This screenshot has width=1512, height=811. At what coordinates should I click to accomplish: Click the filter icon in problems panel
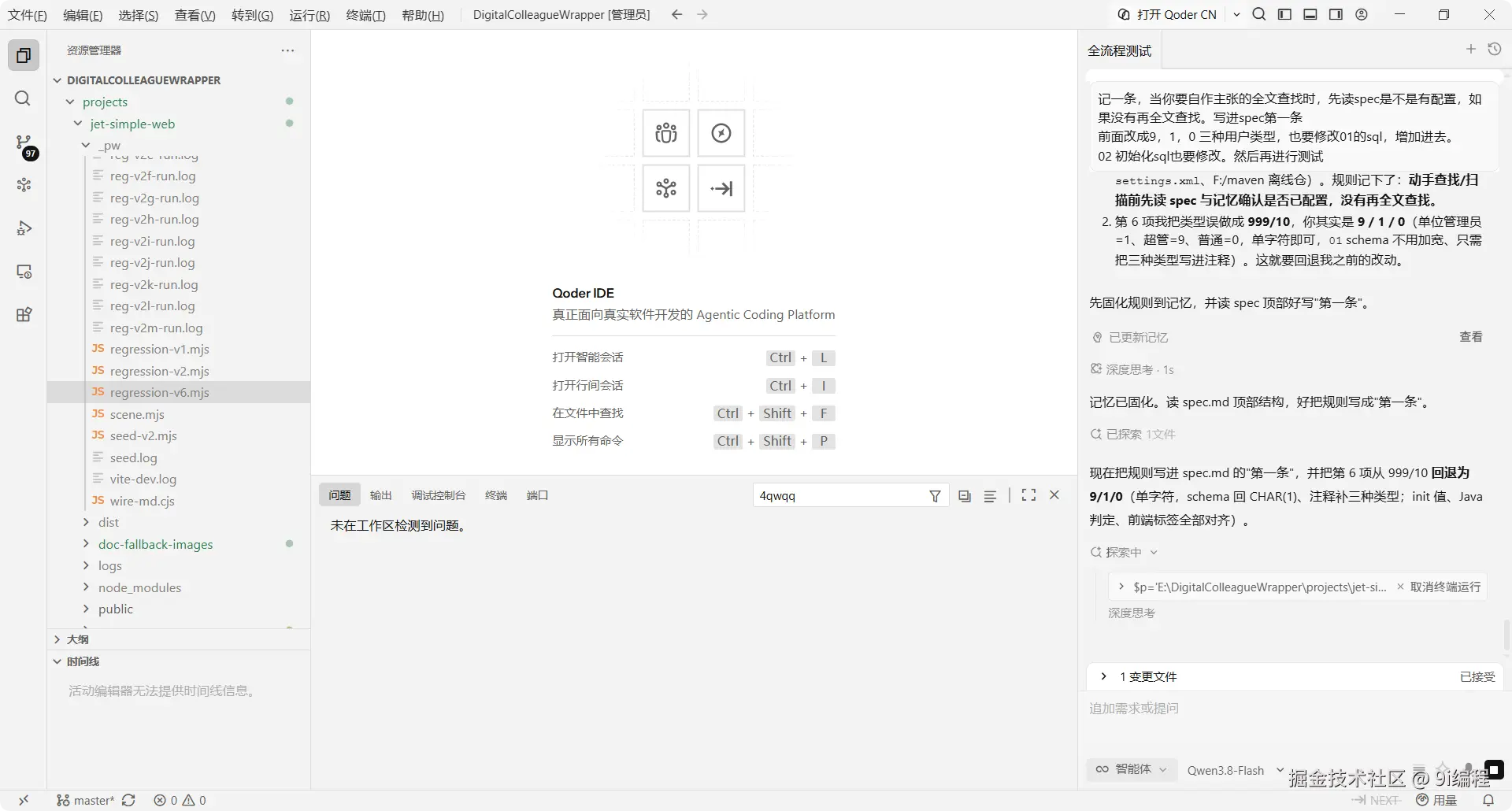point(935,496)
